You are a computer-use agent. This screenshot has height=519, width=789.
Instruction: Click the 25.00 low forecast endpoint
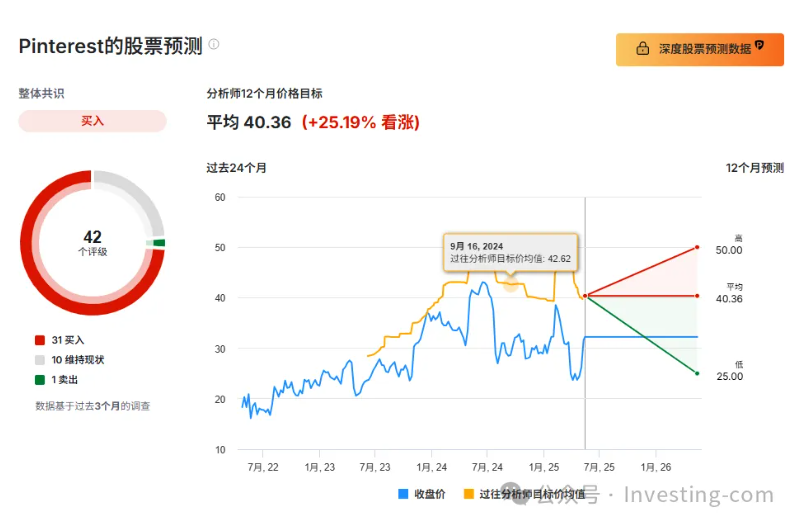[697, 373]
